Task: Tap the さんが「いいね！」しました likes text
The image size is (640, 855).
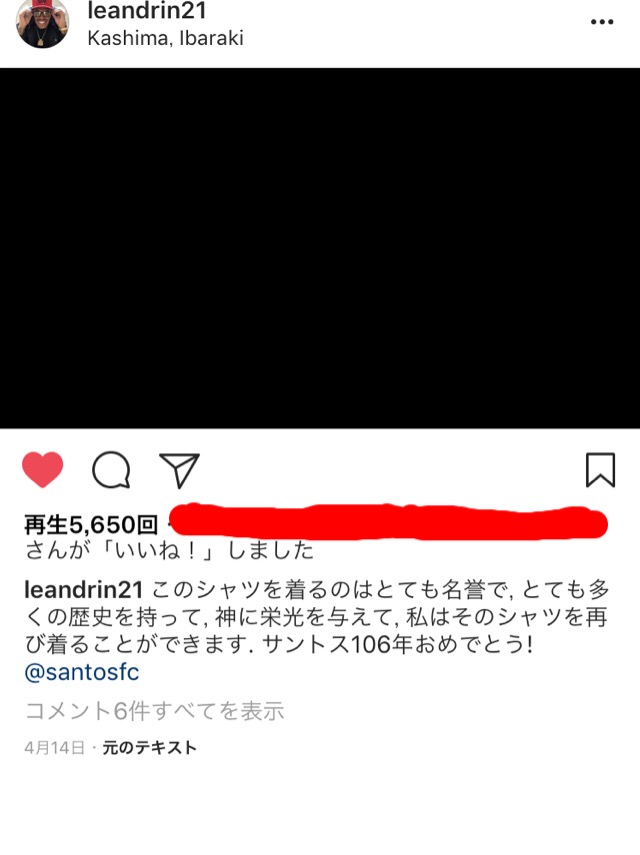Action: (x=170, y=550)
